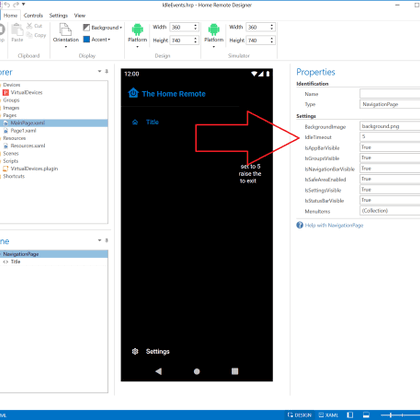Viewport: 420px width, 420px height.
Task: Click the Simulator Height input field
Action: click(258, 40)
